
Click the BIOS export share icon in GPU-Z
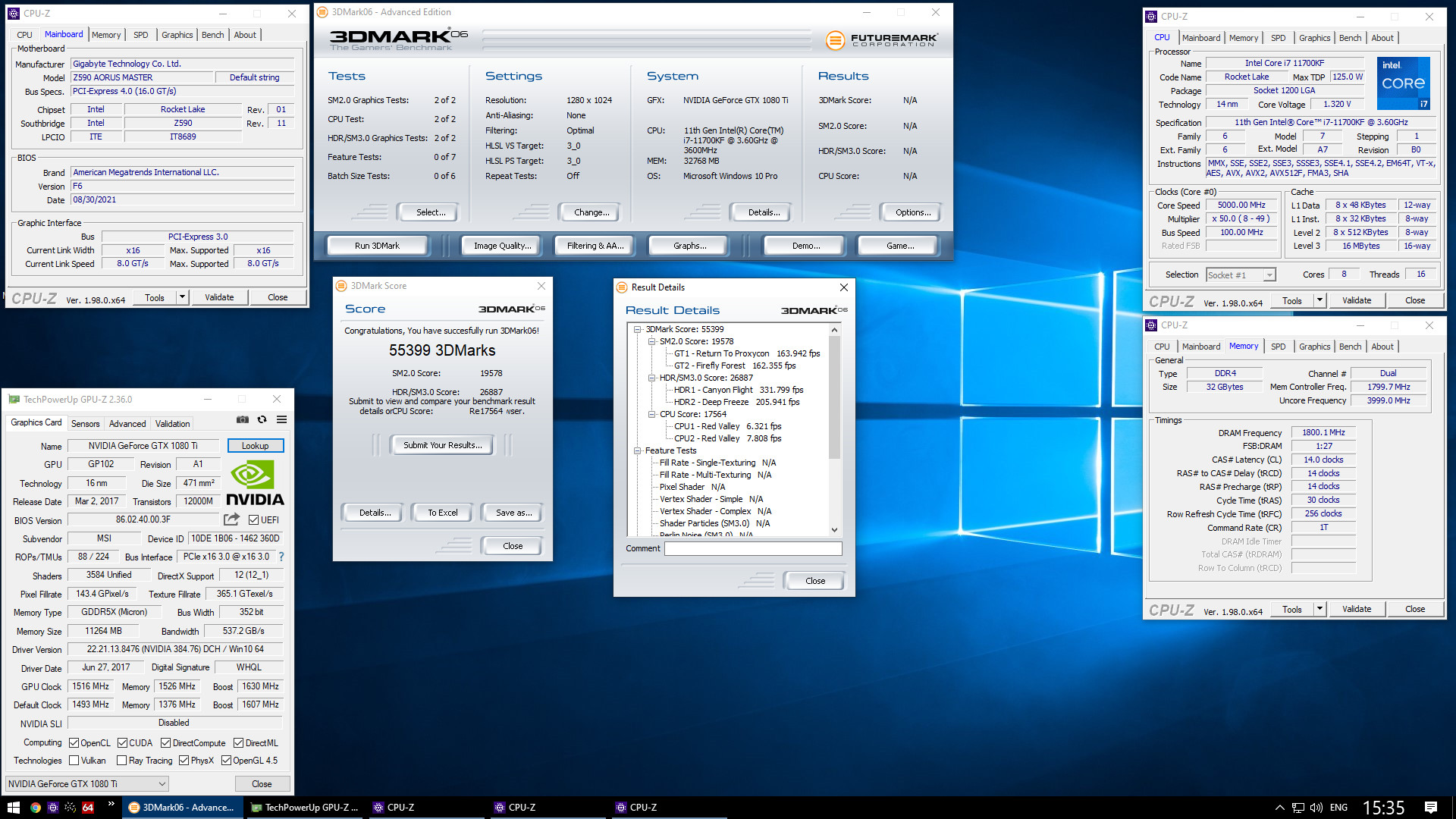click(x=231, y=519)
